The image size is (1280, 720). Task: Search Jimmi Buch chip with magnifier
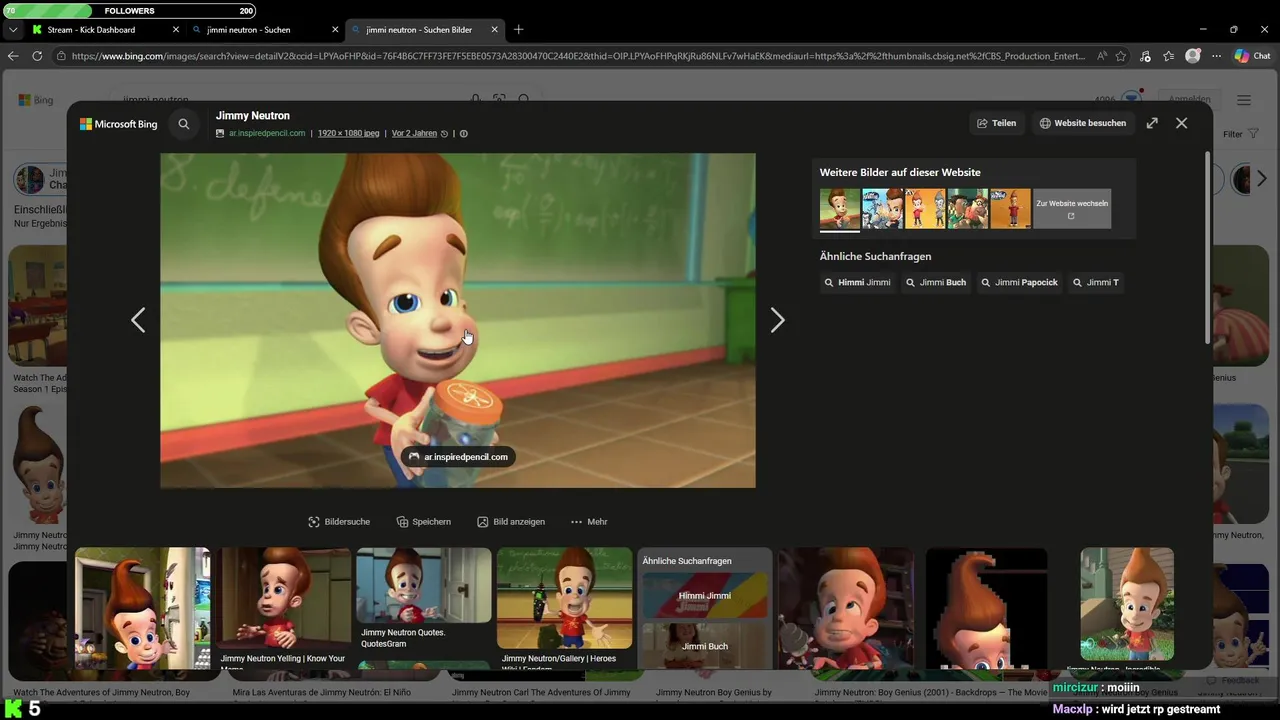point(936,282)
